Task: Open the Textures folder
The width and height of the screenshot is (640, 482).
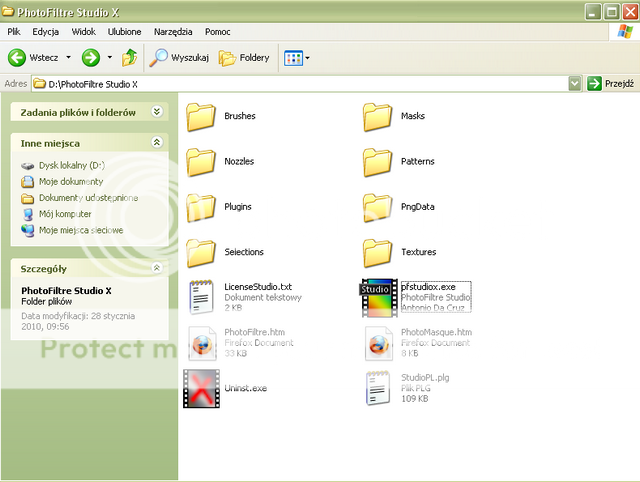Action: (379, 251)
